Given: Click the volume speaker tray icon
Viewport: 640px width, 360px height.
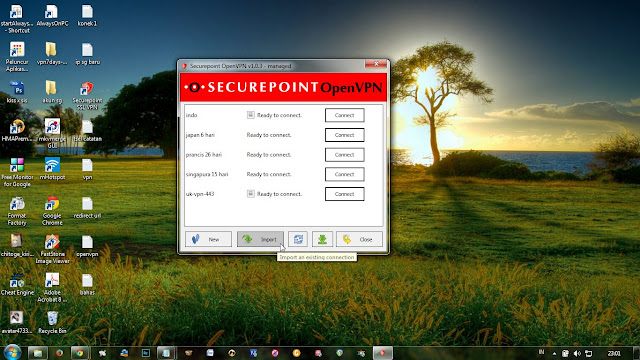Looking at the screenshot, I should pyautogui.click(x=577, y=353).
